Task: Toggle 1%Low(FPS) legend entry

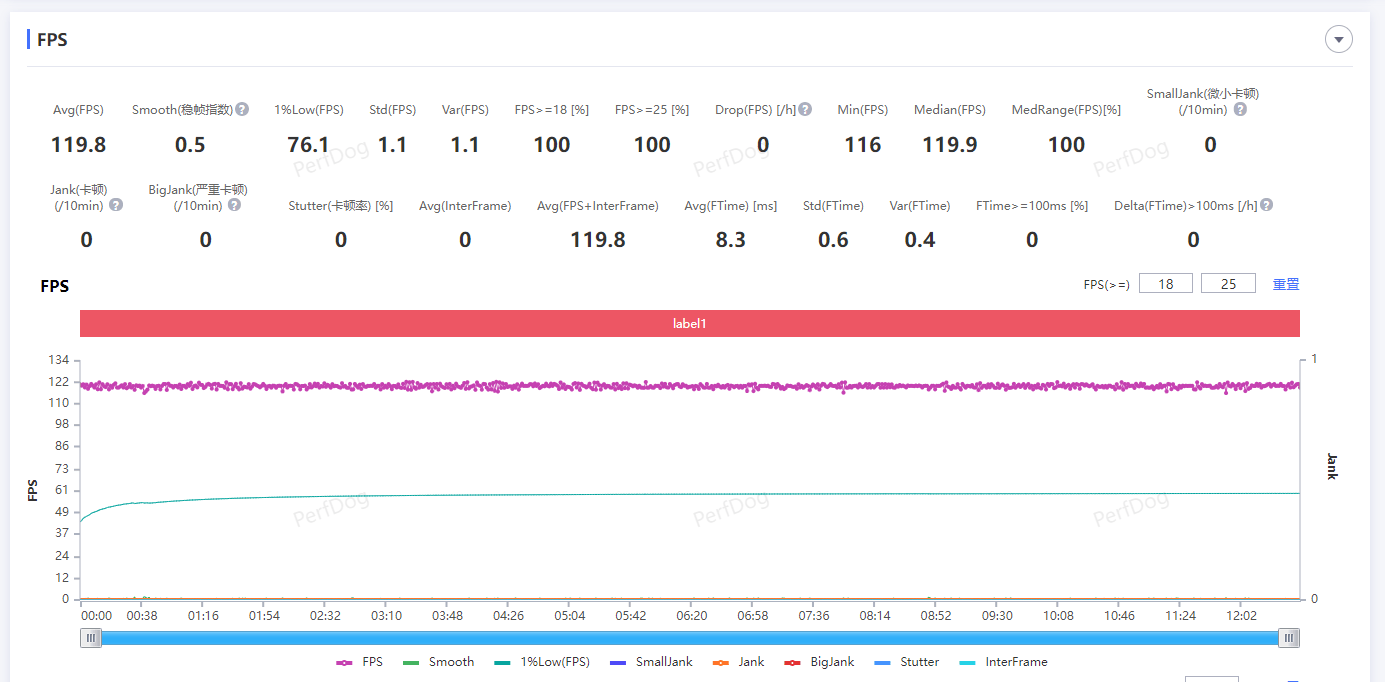Action: [x=541, y=662]
